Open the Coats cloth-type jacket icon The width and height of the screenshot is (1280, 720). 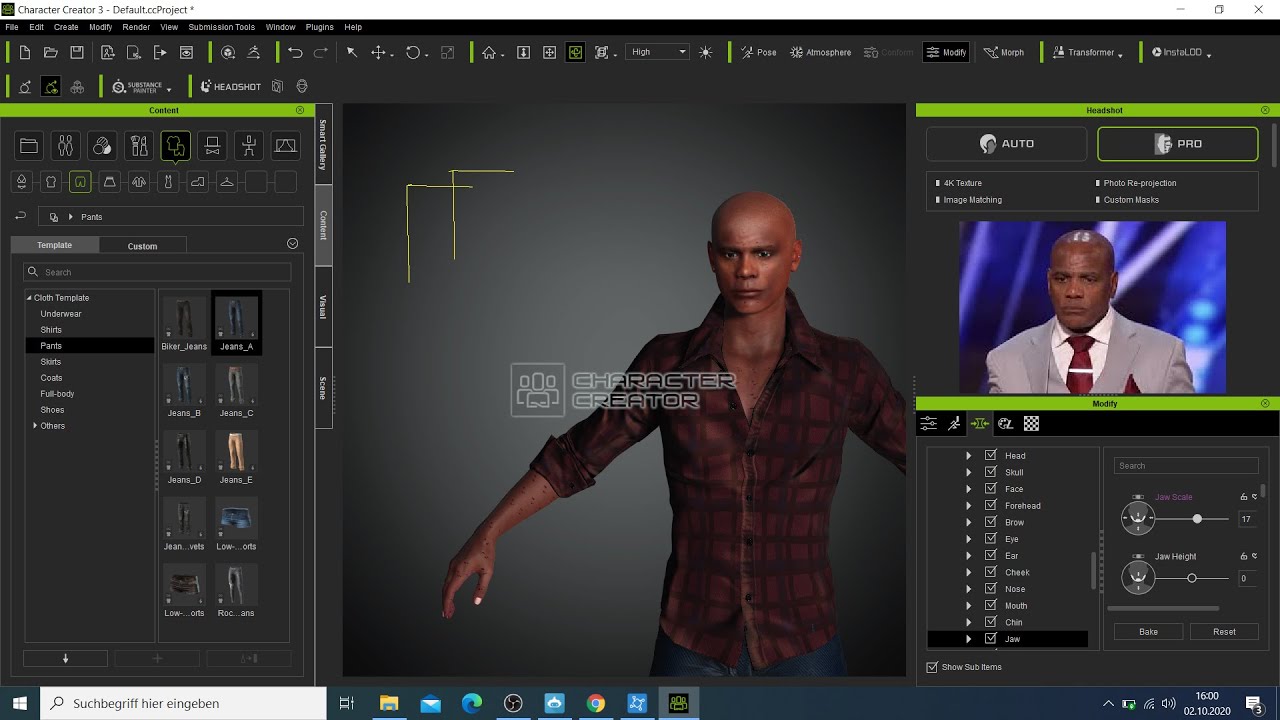(x=139, y=182)
